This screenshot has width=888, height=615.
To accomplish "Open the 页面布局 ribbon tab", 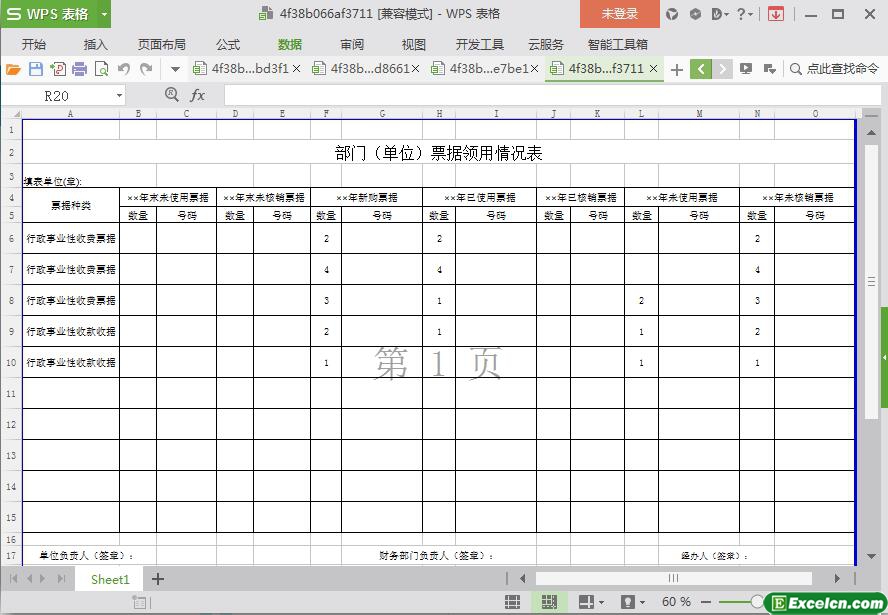I will [x=161, y=44].
